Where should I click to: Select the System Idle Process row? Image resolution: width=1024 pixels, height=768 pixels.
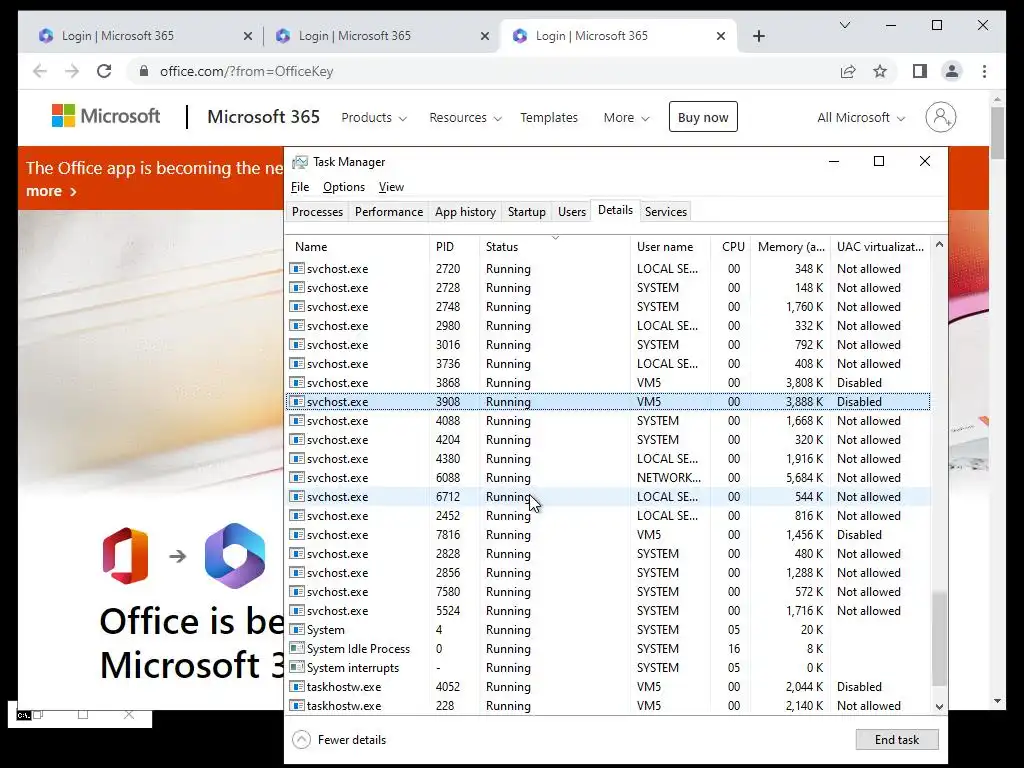click(x=609, y=649)
